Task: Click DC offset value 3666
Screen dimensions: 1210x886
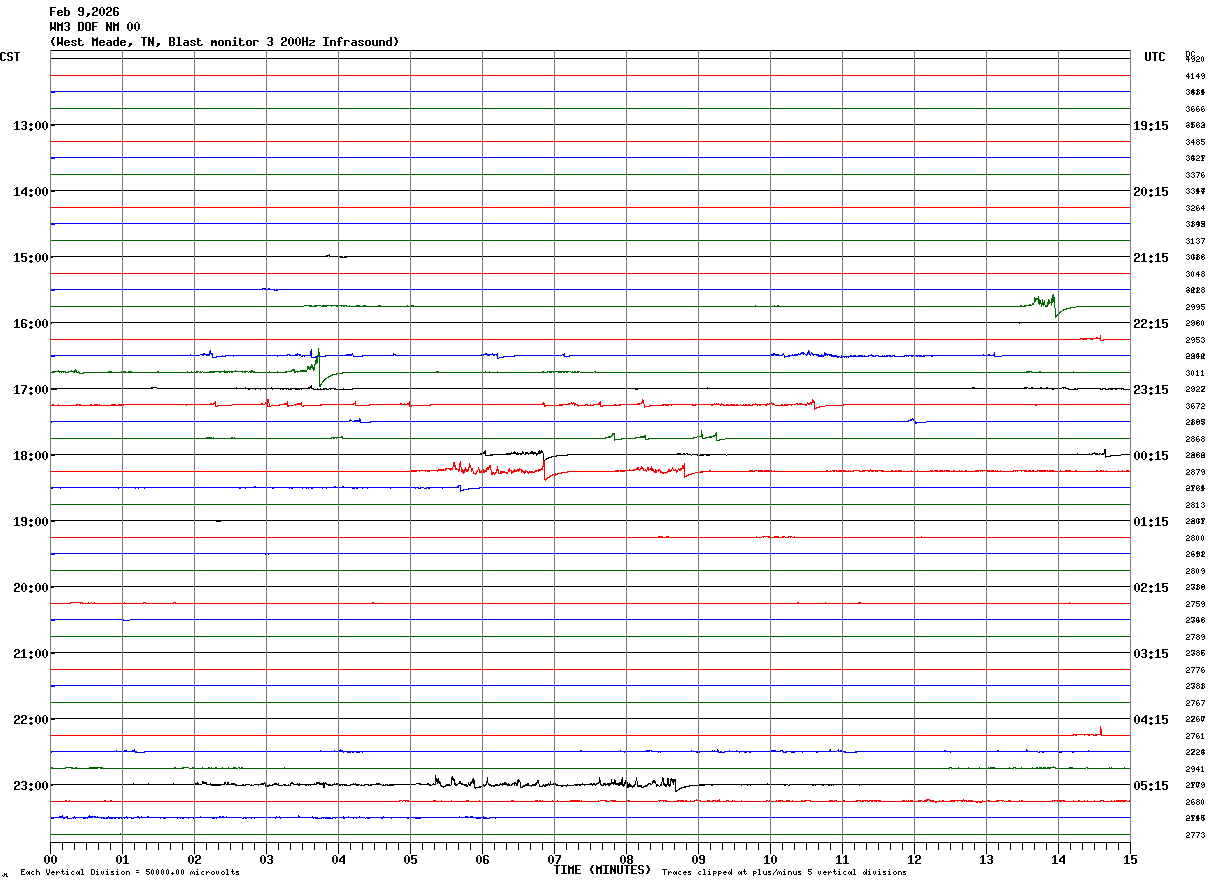Action: click(x=1195, y=109)
